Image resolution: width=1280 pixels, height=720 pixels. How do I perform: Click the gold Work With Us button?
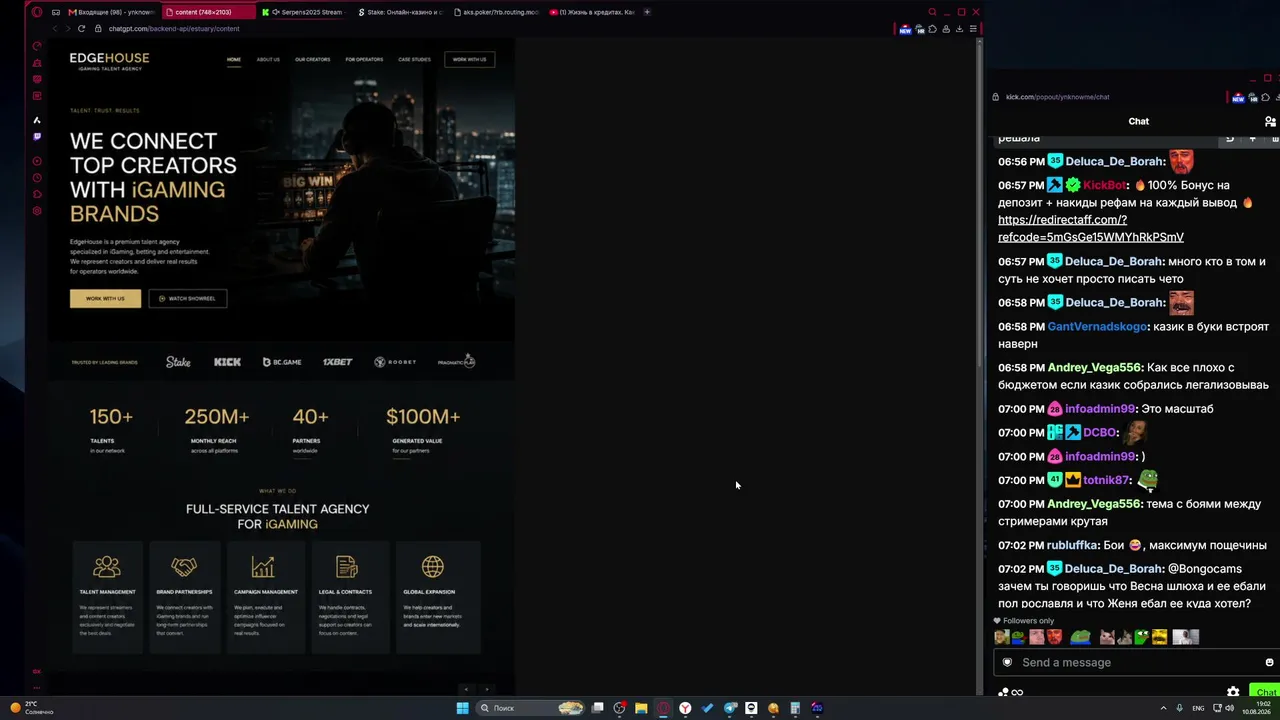point(105,298)
